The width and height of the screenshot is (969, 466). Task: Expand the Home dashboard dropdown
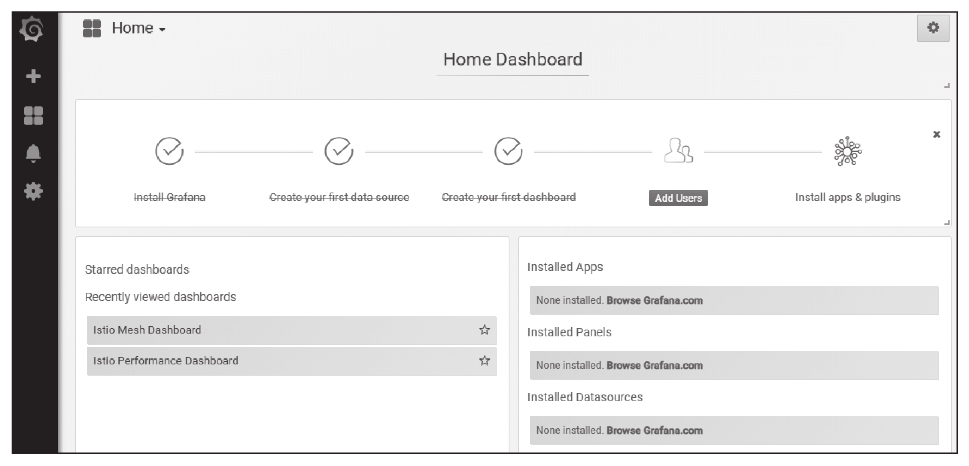(125, 29)
